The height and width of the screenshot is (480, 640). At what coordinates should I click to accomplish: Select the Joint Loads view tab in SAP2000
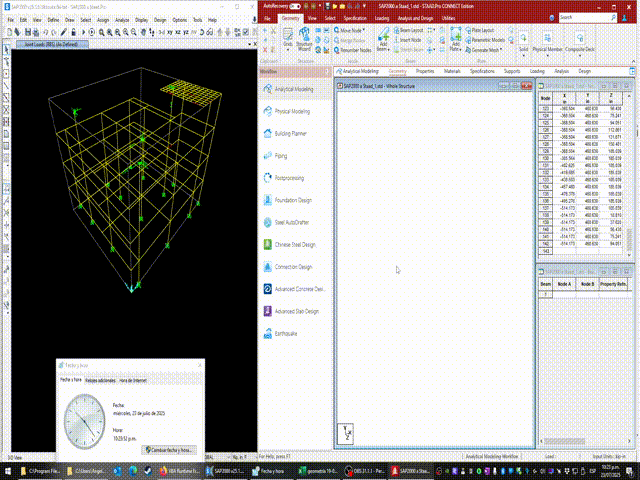click(x=51, y=44)
